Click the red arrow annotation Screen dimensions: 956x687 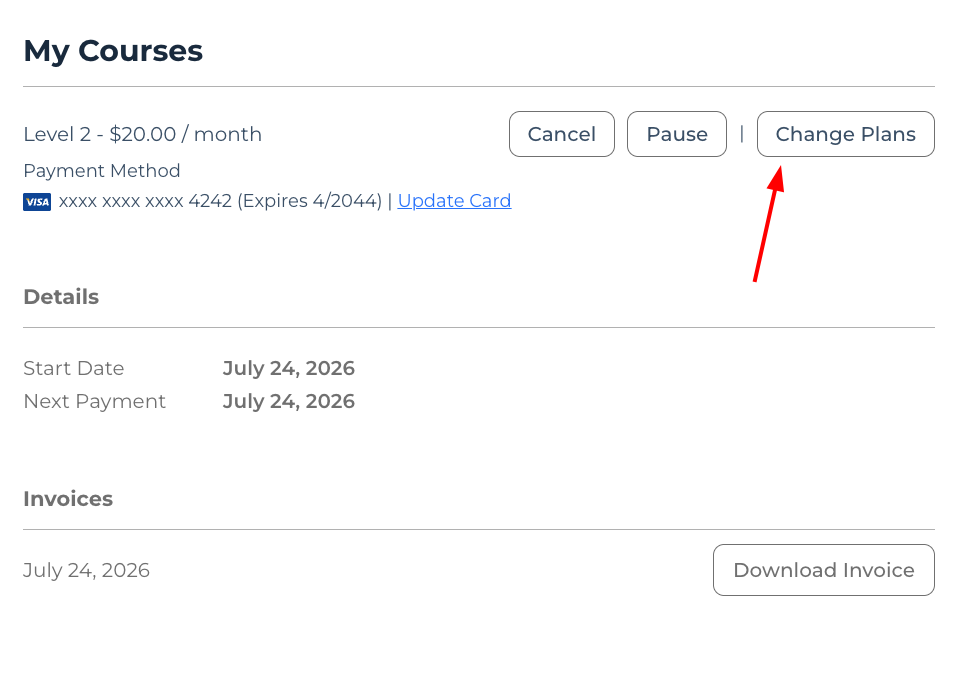click(x=769, y=224)
